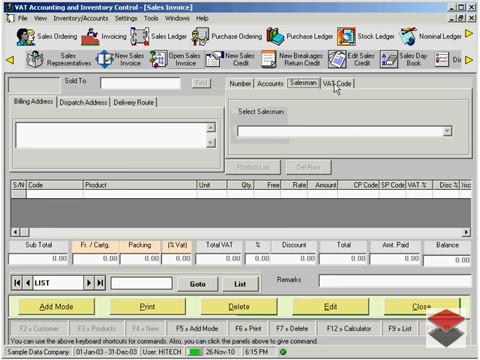The height and width of the screenshot is (360, 480).
Task: Click the New Breakages Return Credit icon
Action: pyautogui.click(x=269, y=60)
